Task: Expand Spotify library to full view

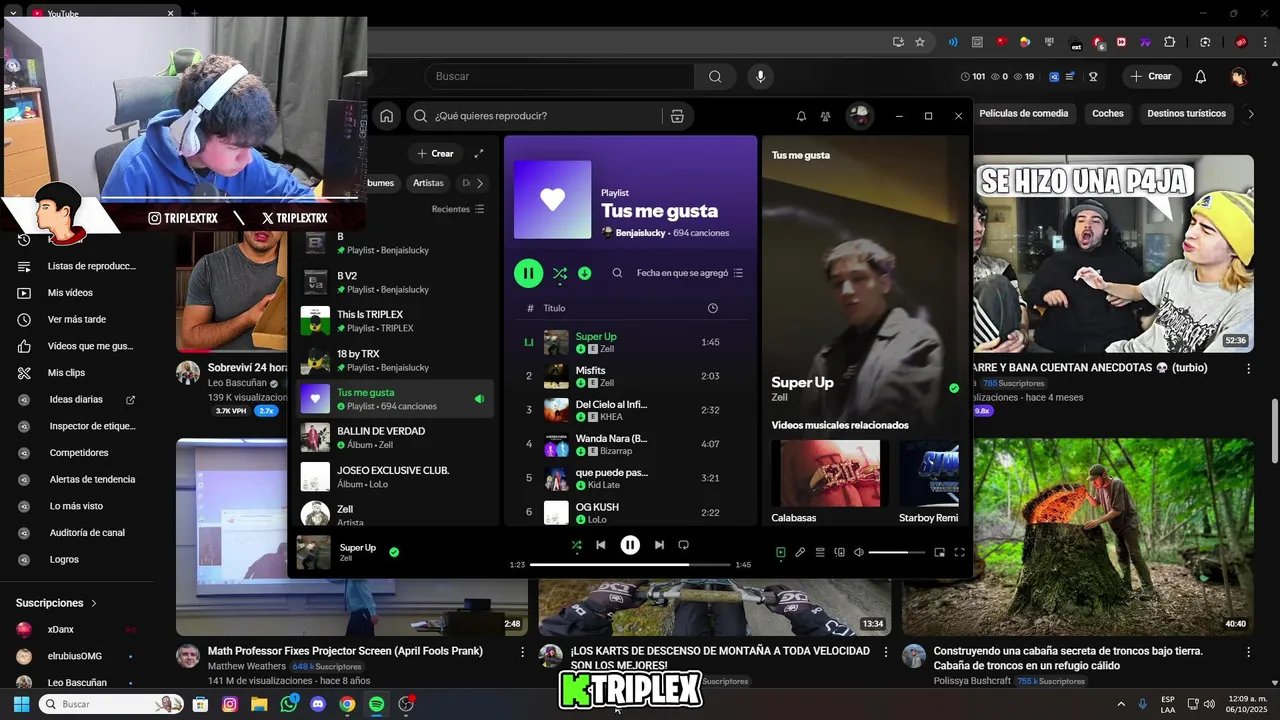Action: 479,154
